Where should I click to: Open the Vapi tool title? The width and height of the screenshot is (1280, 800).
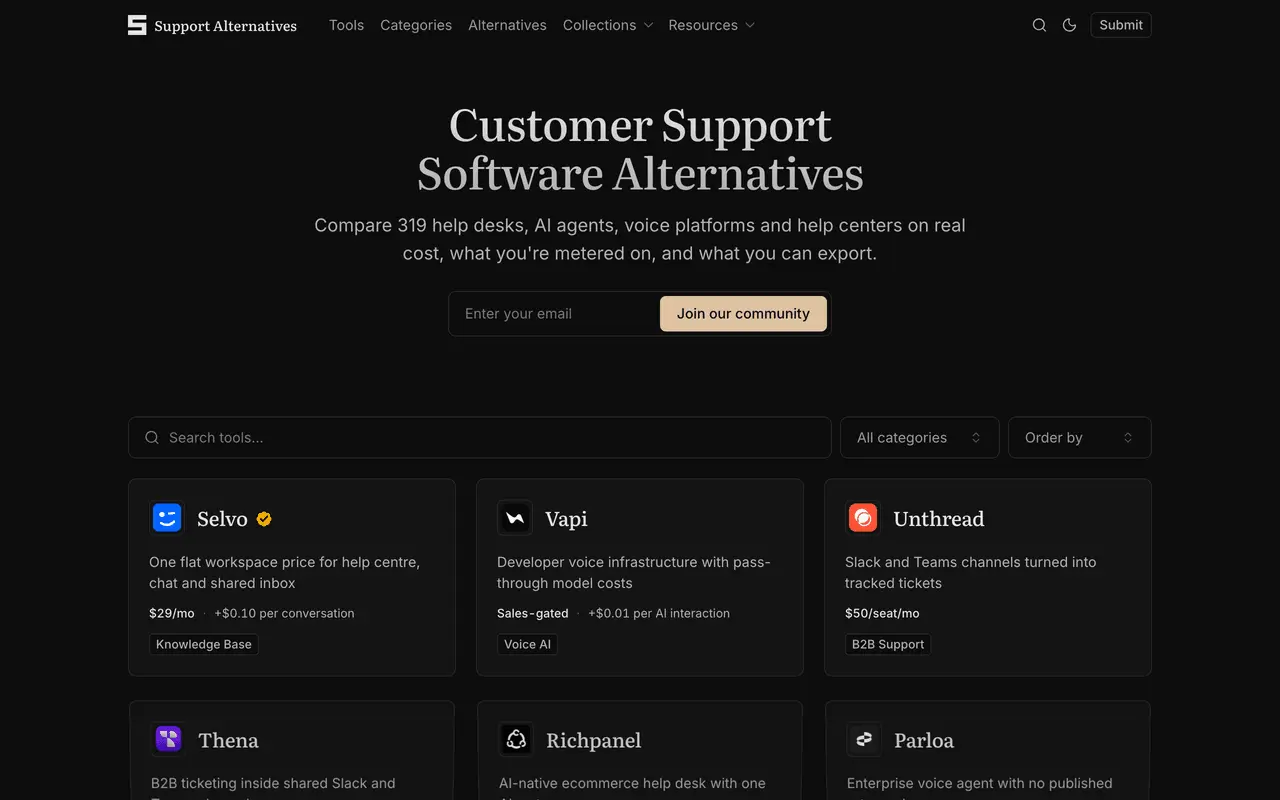click(x=566, y=519)
